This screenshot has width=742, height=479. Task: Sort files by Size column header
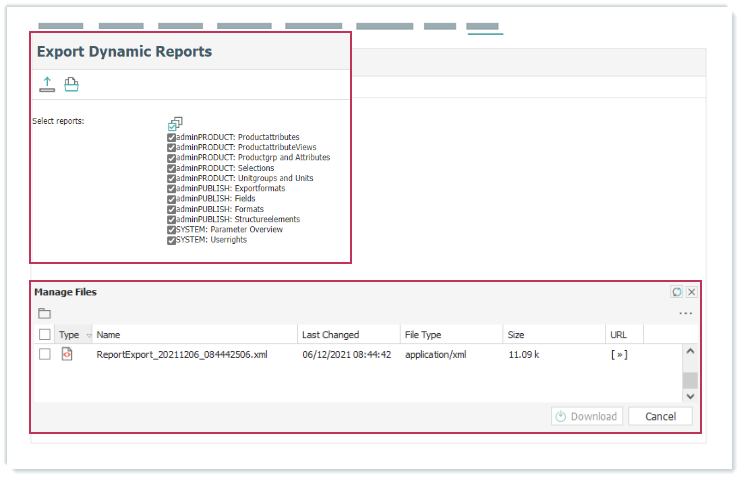[x=516, y=335]
